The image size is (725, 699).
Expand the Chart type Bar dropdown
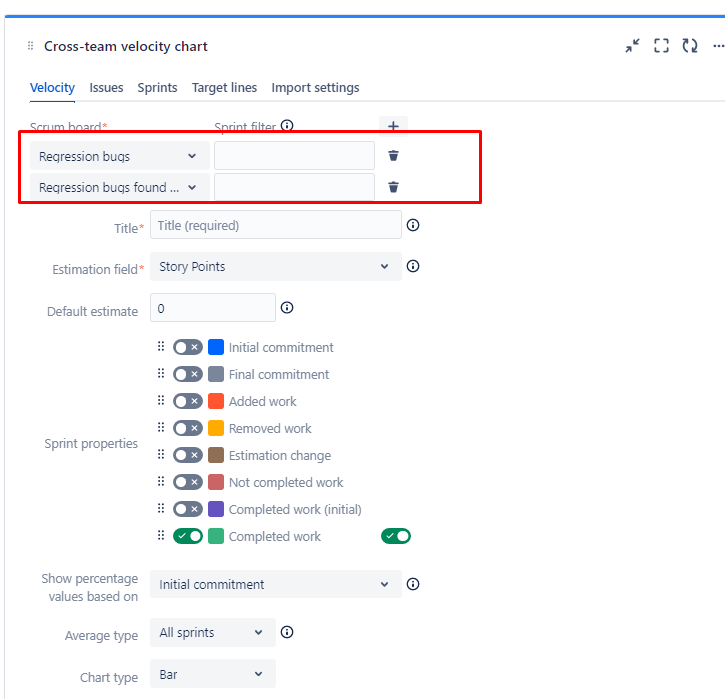click(212, 675)
